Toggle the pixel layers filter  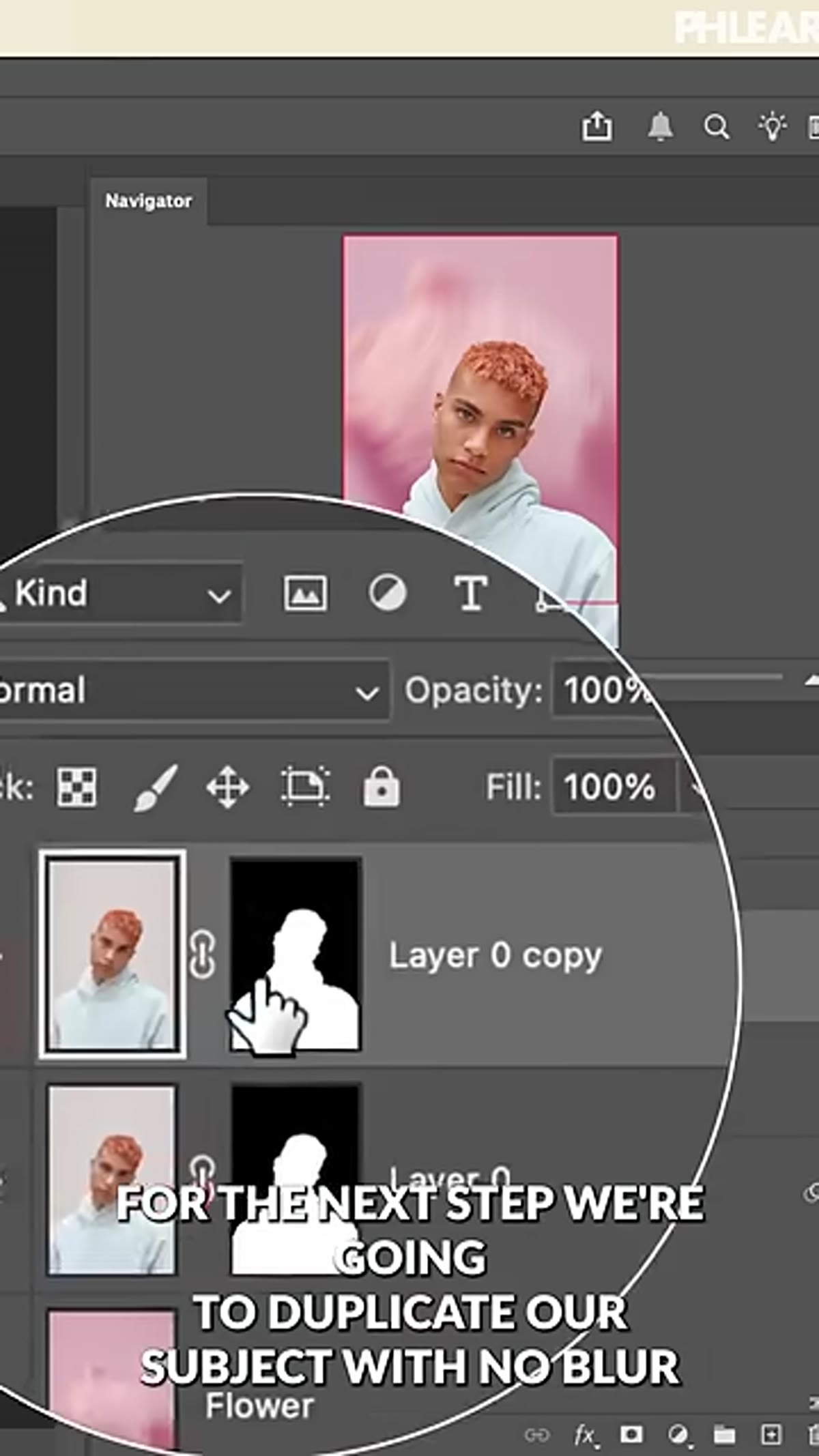coord(305,594)
